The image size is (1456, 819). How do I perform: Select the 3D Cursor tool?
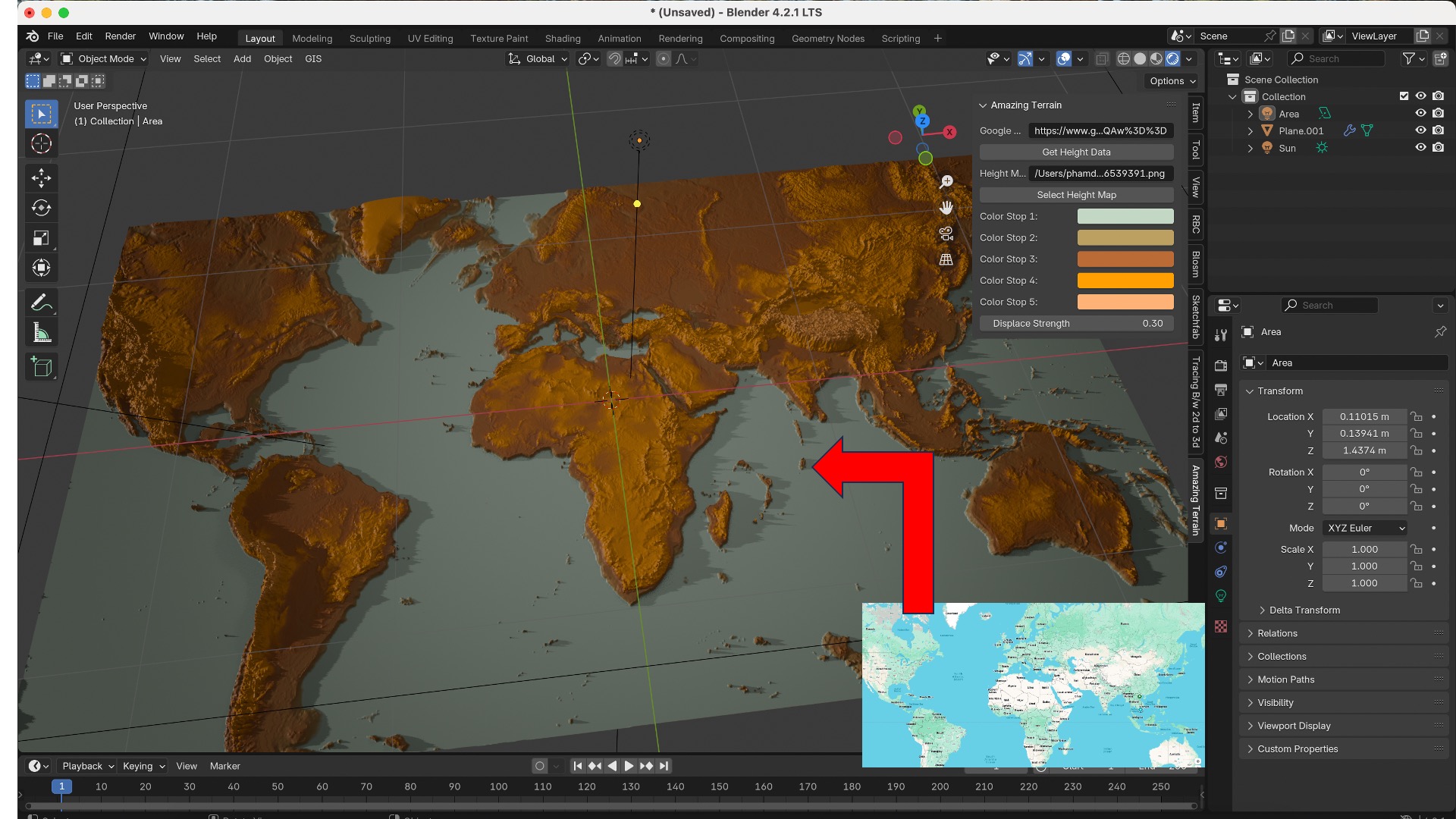click(41, 144)
